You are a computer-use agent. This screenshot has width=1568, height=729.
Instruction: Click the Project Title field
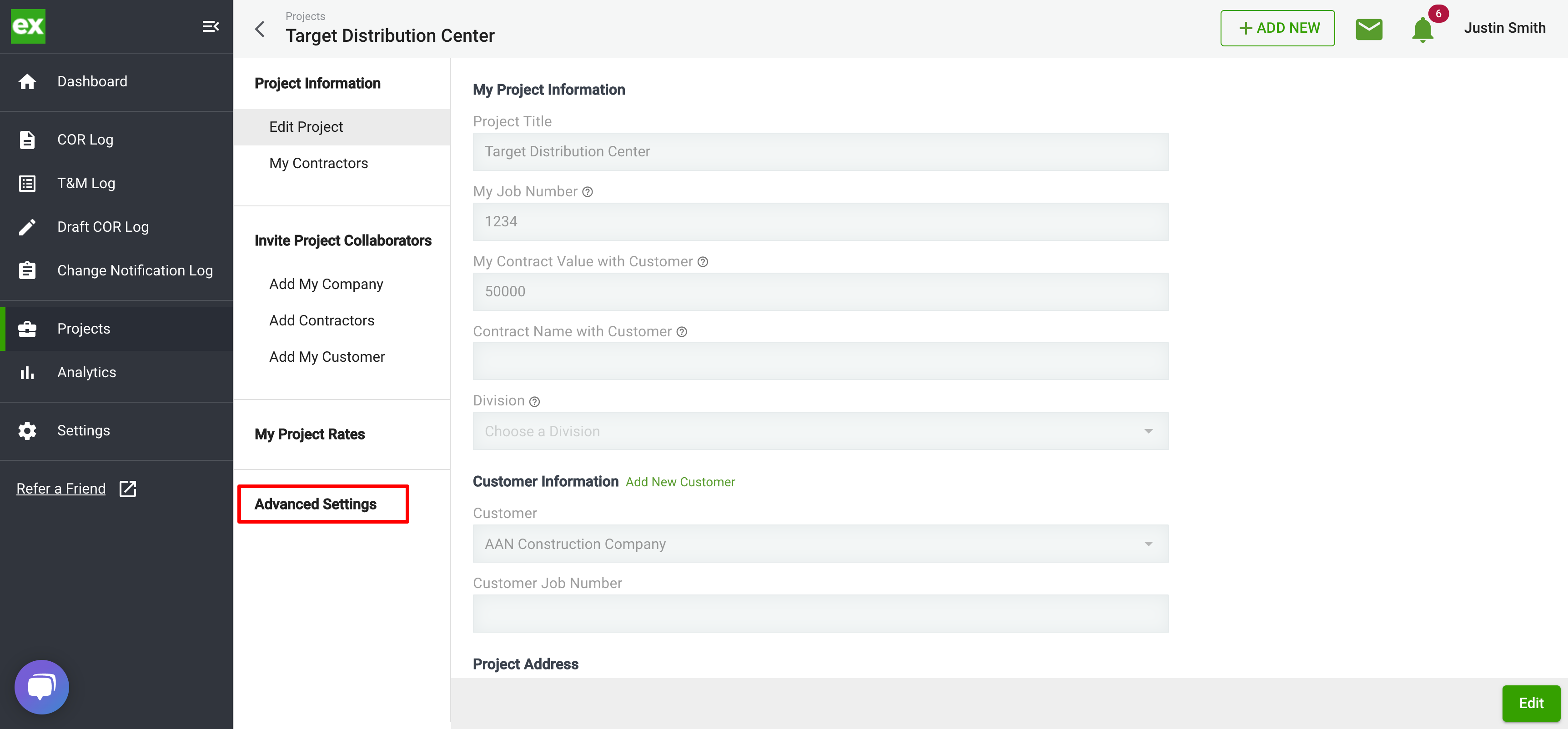[820, 151]
